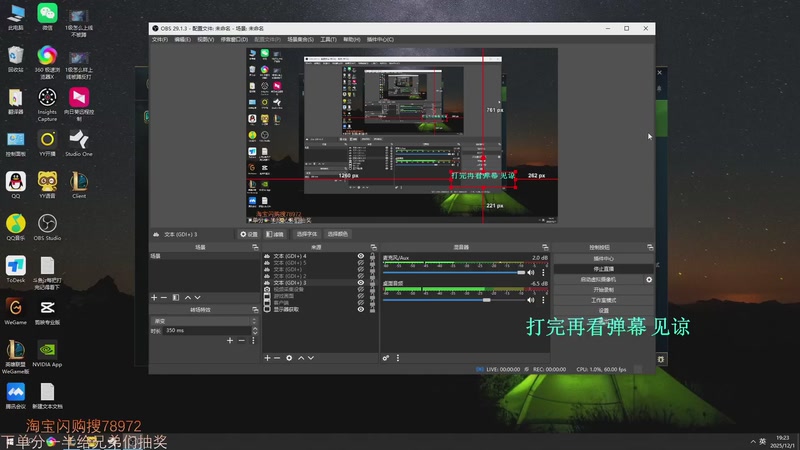
Task: Remove scene transition with minus icon
Action: click(241, 340)
